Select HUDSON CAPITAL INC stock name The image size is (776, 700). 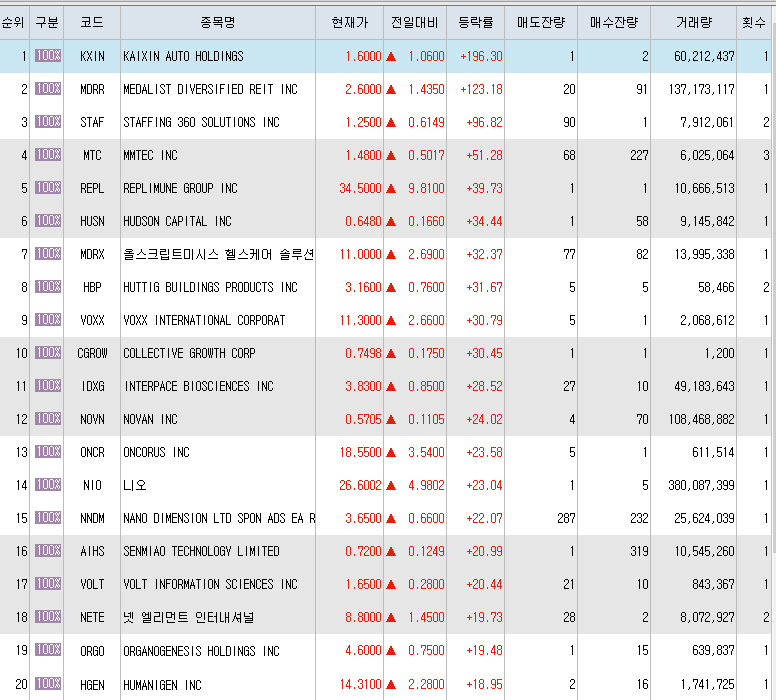pos(177,221)
